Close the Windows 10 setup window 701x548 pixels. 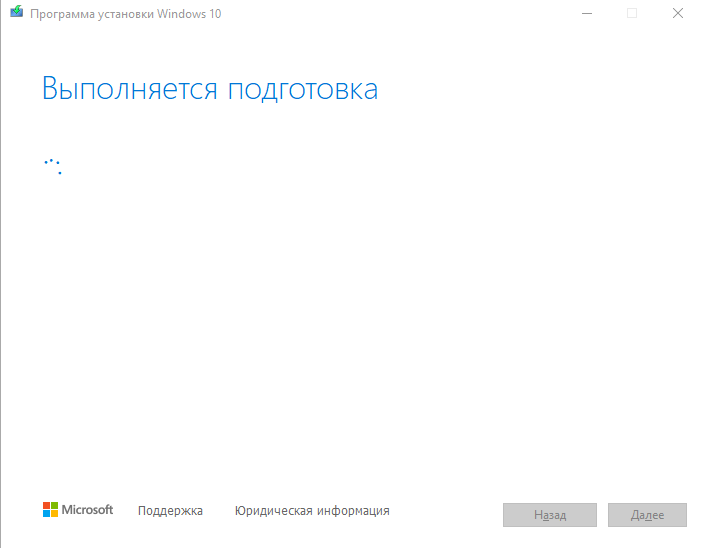pyautogui.click(x=678, y=13)
